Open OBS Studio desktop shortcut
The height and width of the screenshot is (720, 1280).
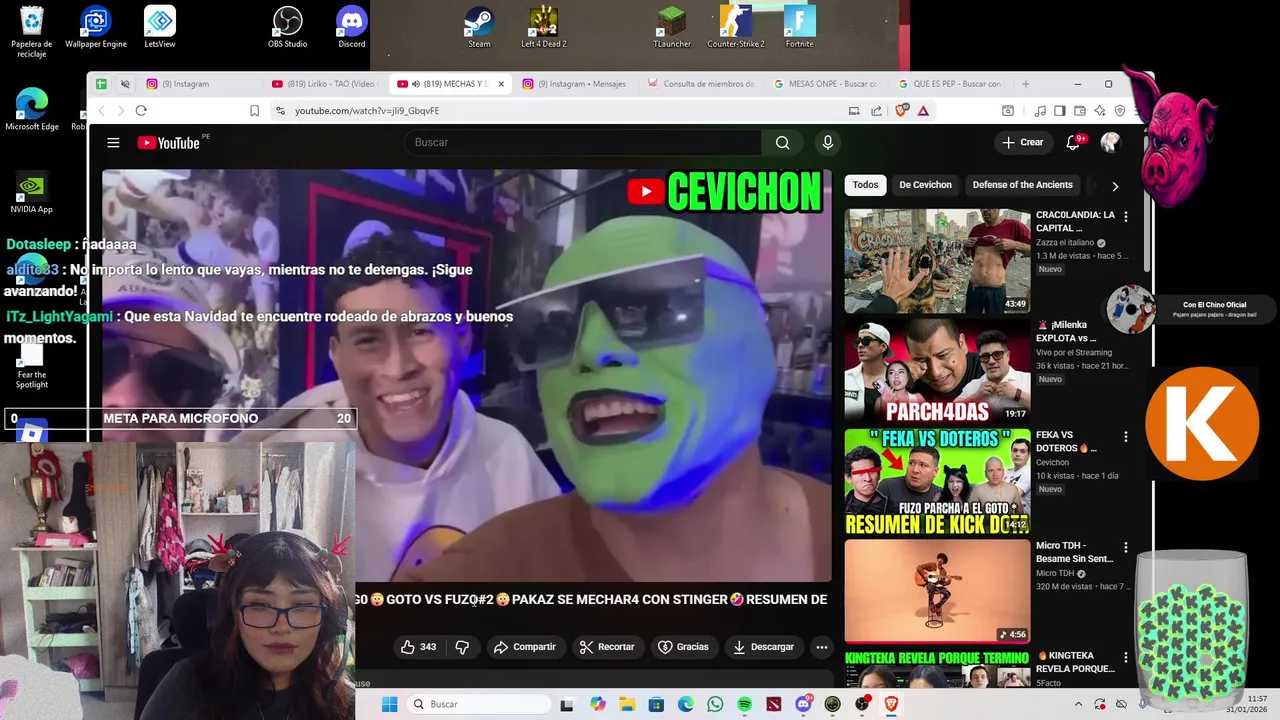click(x=288, y=27)
